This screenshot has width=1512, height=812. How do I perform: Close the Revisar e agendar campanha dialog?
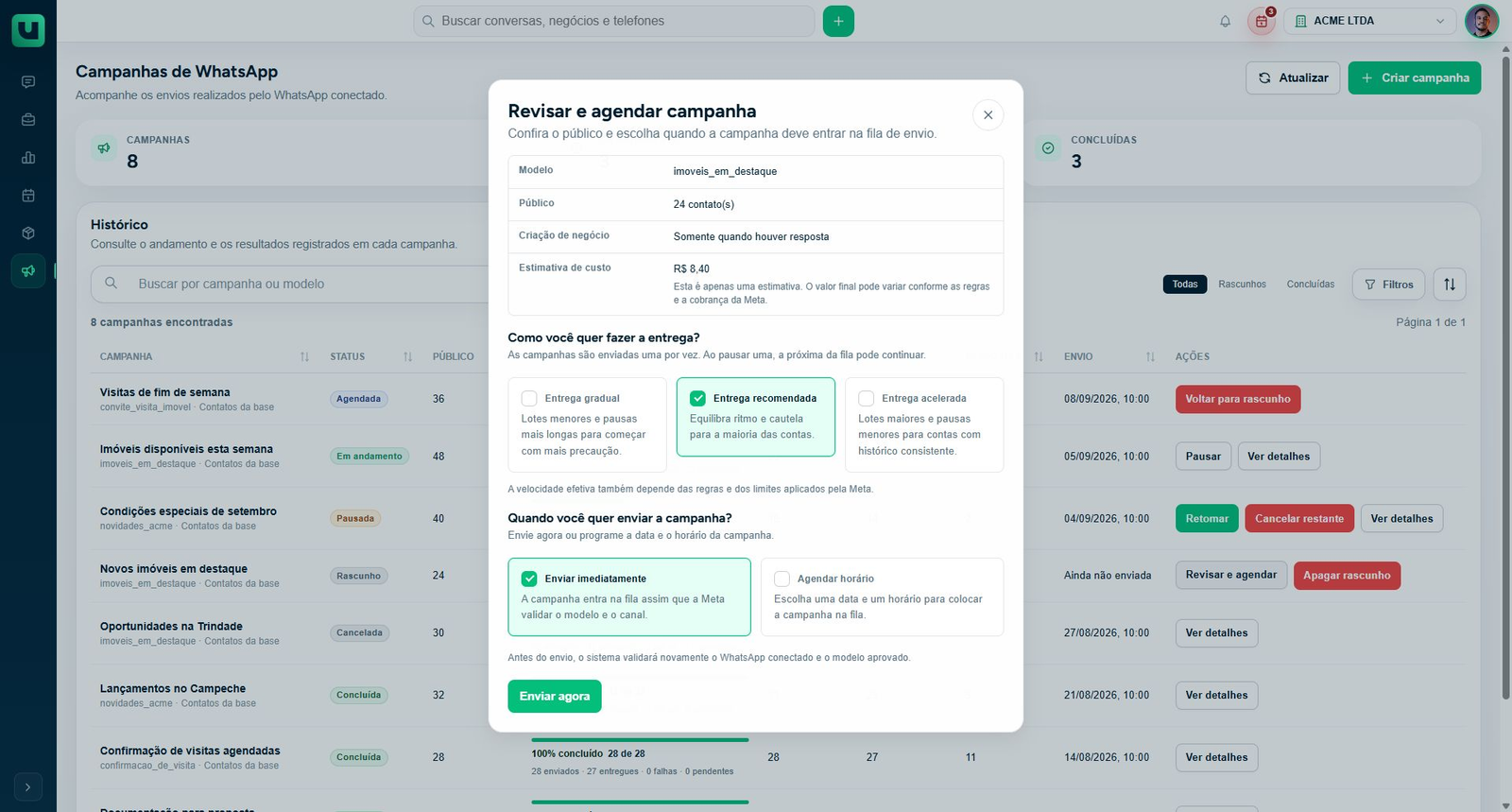pyautogui.click(x=988, y=115)
